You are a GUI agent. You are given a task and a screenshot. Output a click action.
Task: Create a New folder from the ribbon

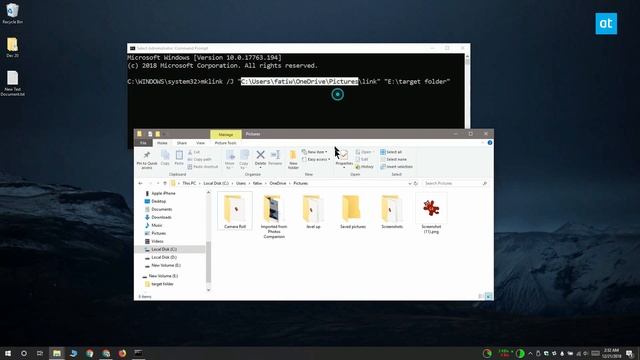(293, 159)
